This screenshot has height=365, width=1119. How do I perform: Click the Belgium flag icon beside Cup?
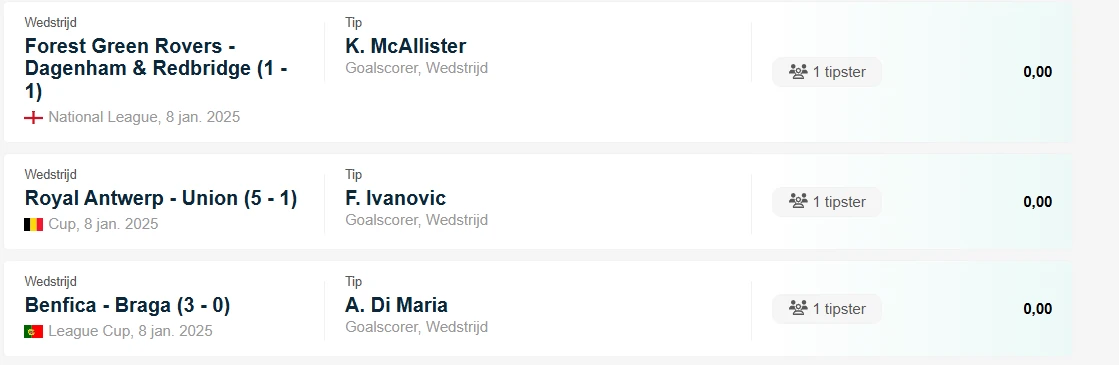point(34,224)
